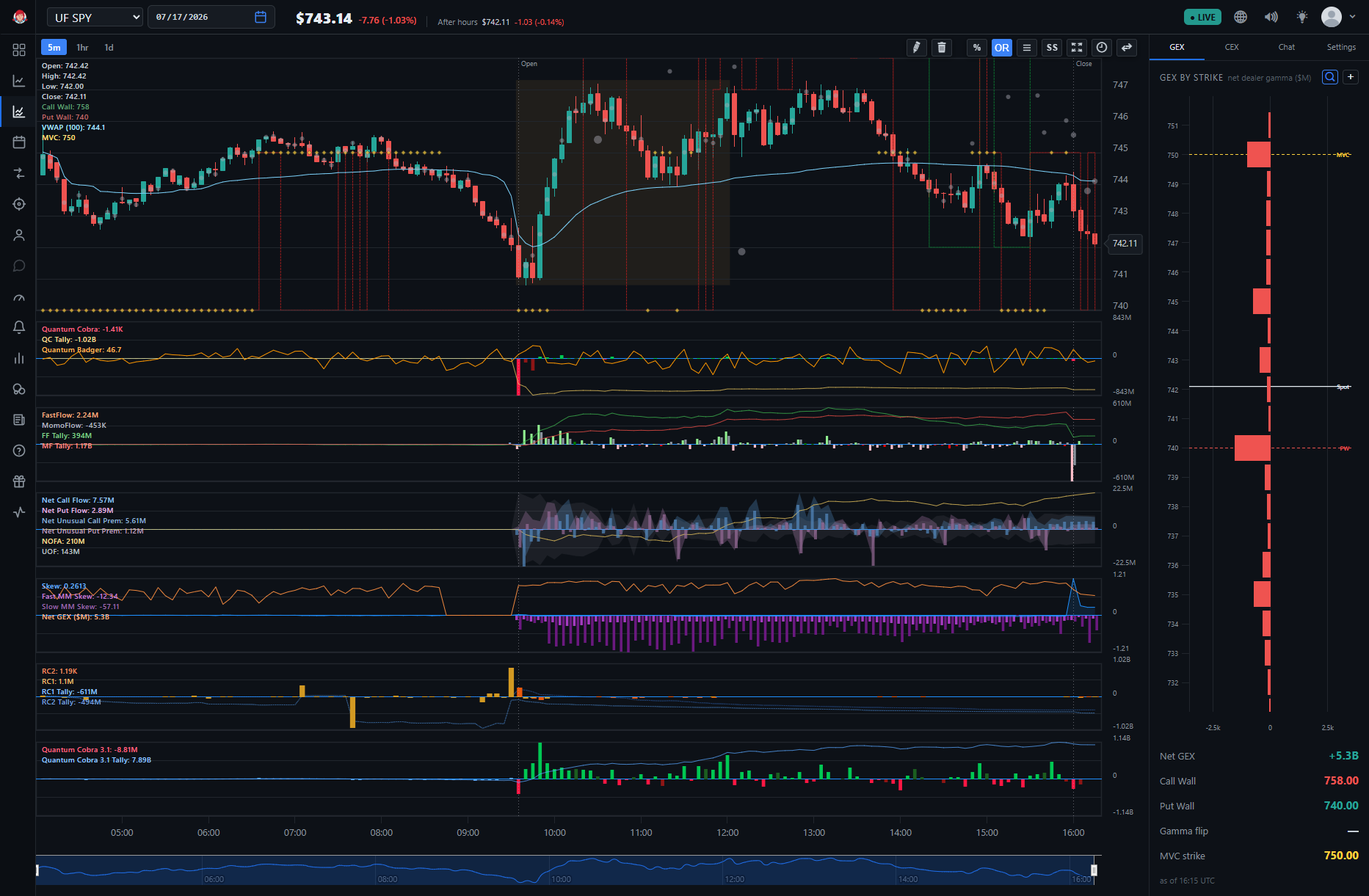The width and height of the screenshot is (1369, 896).
Task: Click the trash delete drawings icon
Action: [942, 48]
